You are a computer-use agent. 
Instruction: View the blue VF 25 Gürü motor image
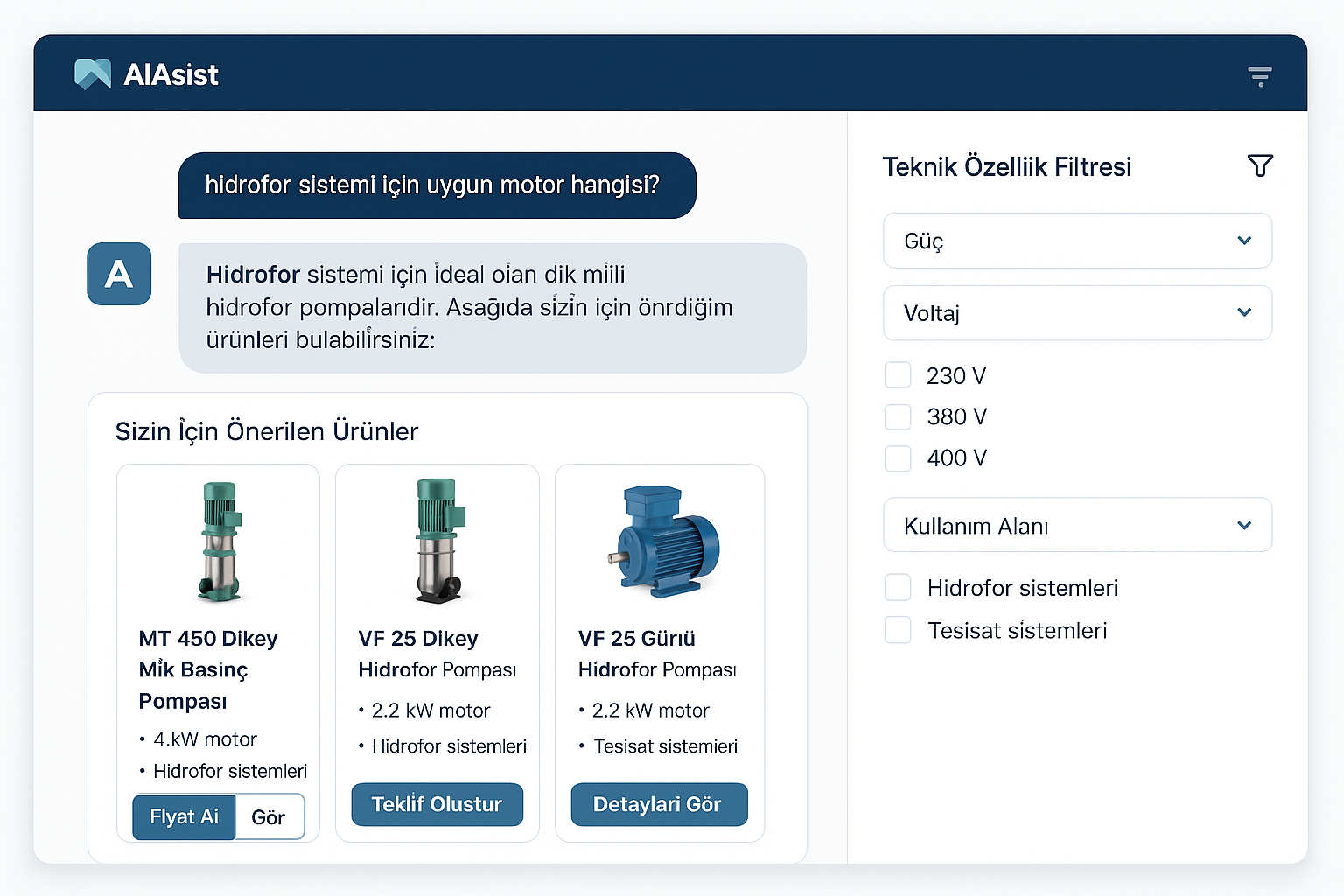[663, 542]
